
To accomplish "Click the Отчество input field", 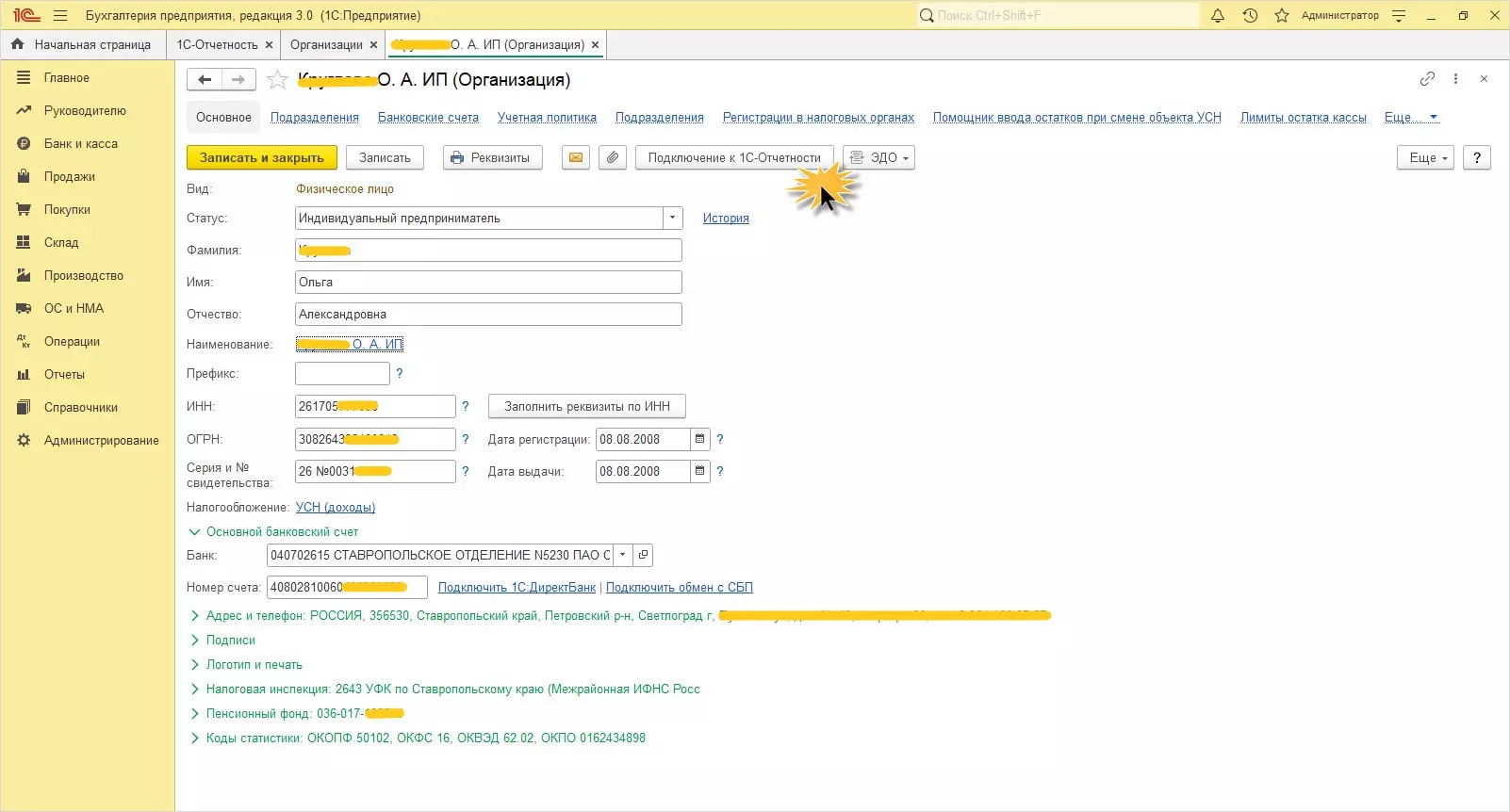I will pos(488,315).
